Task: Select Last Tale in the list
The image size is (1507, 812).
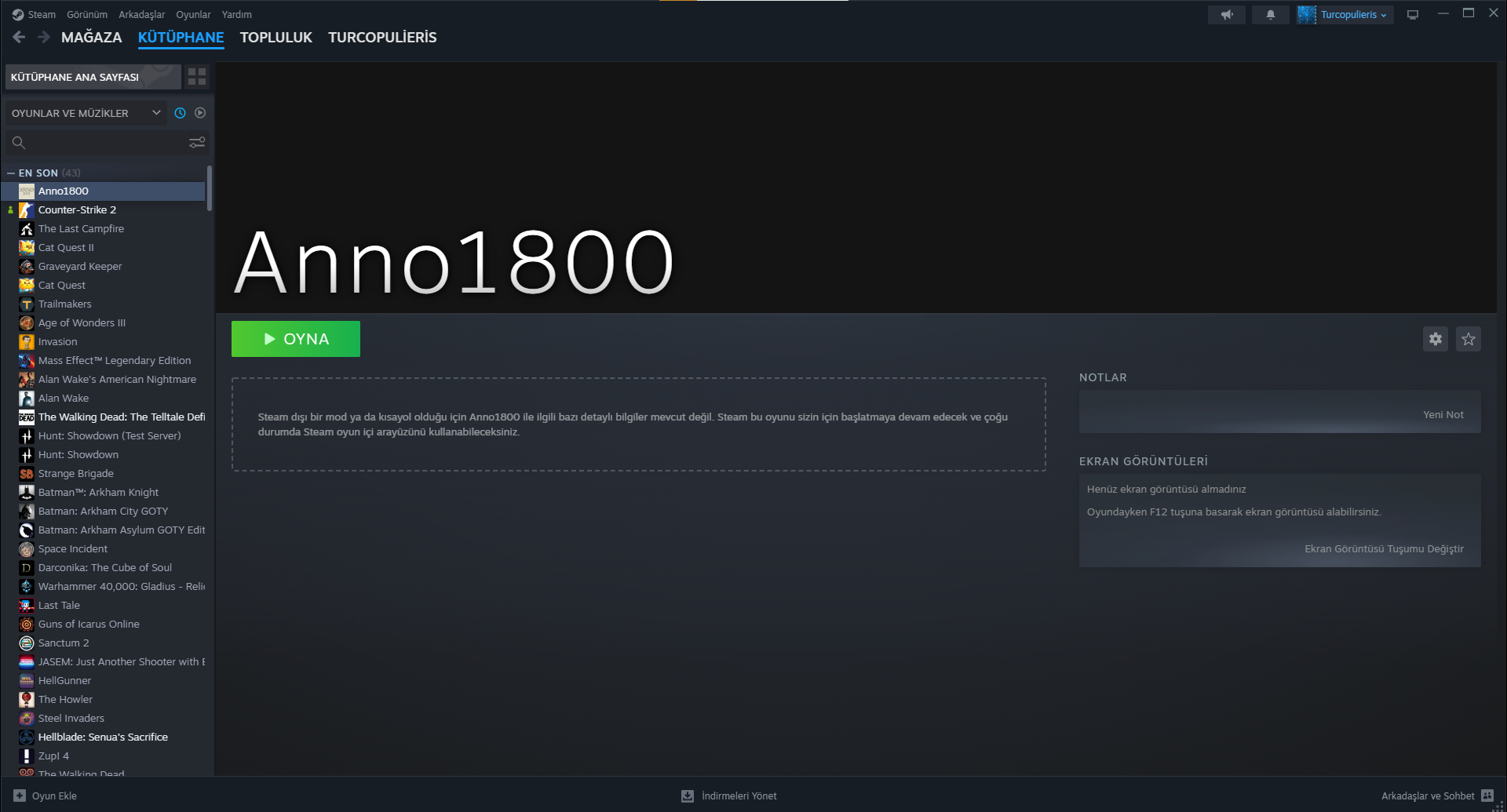Action: point(103,606)
